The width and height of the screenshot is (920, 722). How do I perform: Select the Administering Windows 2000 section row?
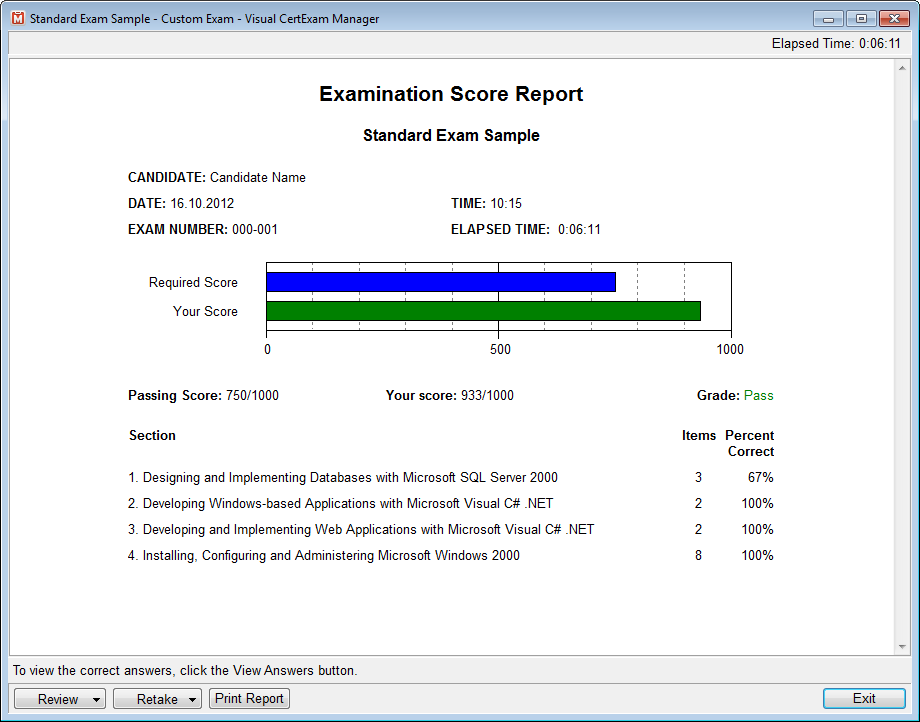tap(451, 555)
